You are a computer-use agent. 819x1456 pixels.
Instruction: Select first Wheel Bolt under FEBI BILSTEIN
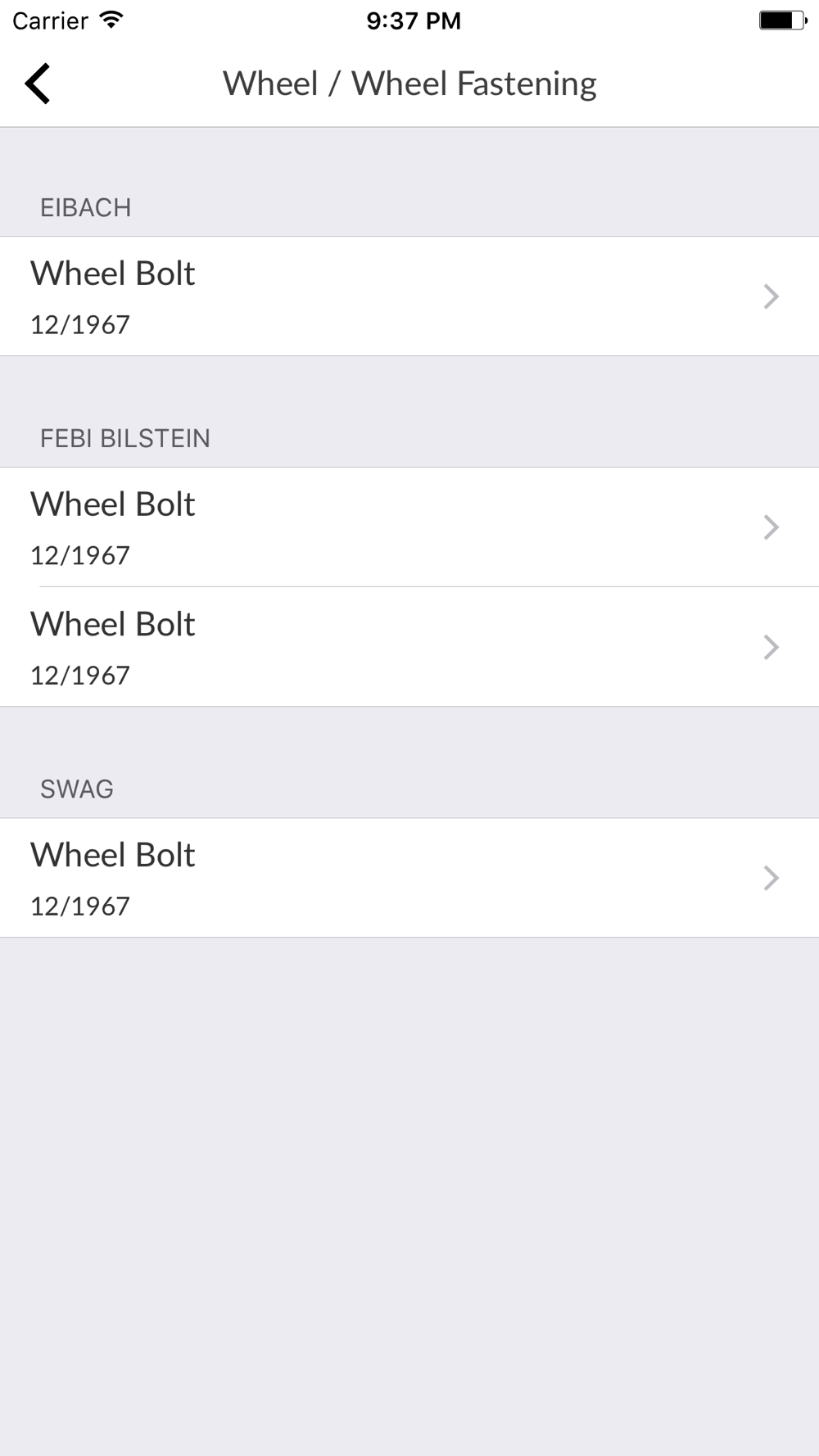[x=409, y=527]
